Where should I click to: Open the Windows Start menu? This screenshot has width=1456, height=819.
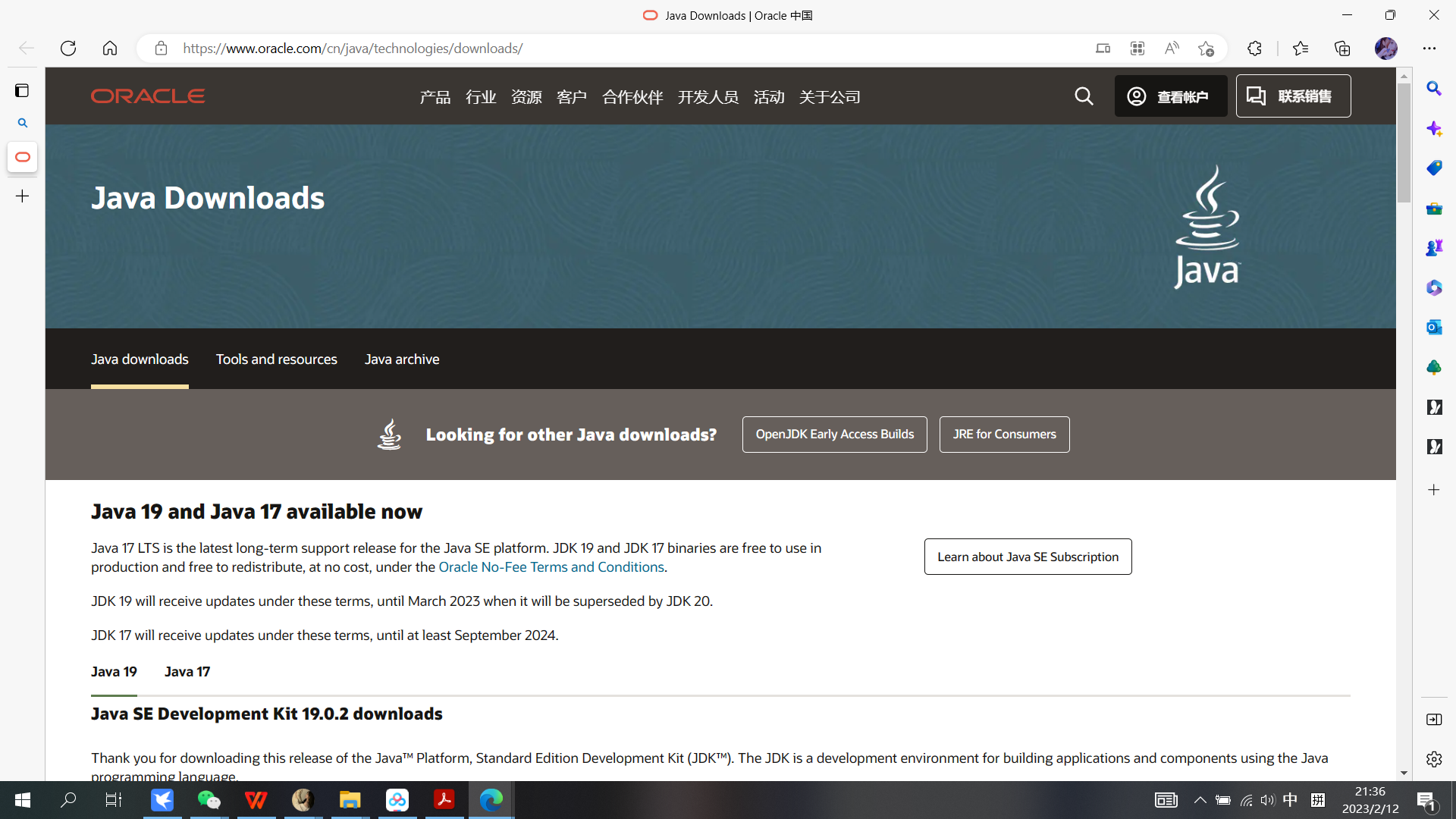point(23,800)
